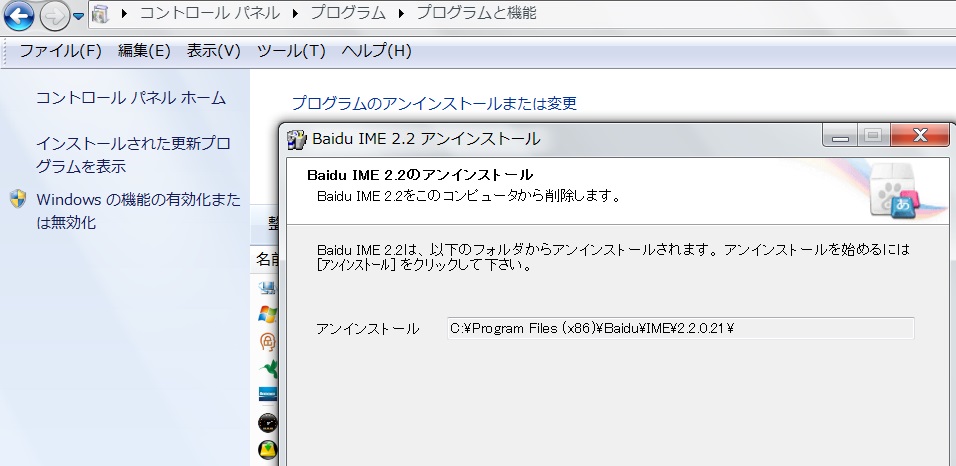Expand arrow between コントロール パネル and プログラム

coord(296,13)
